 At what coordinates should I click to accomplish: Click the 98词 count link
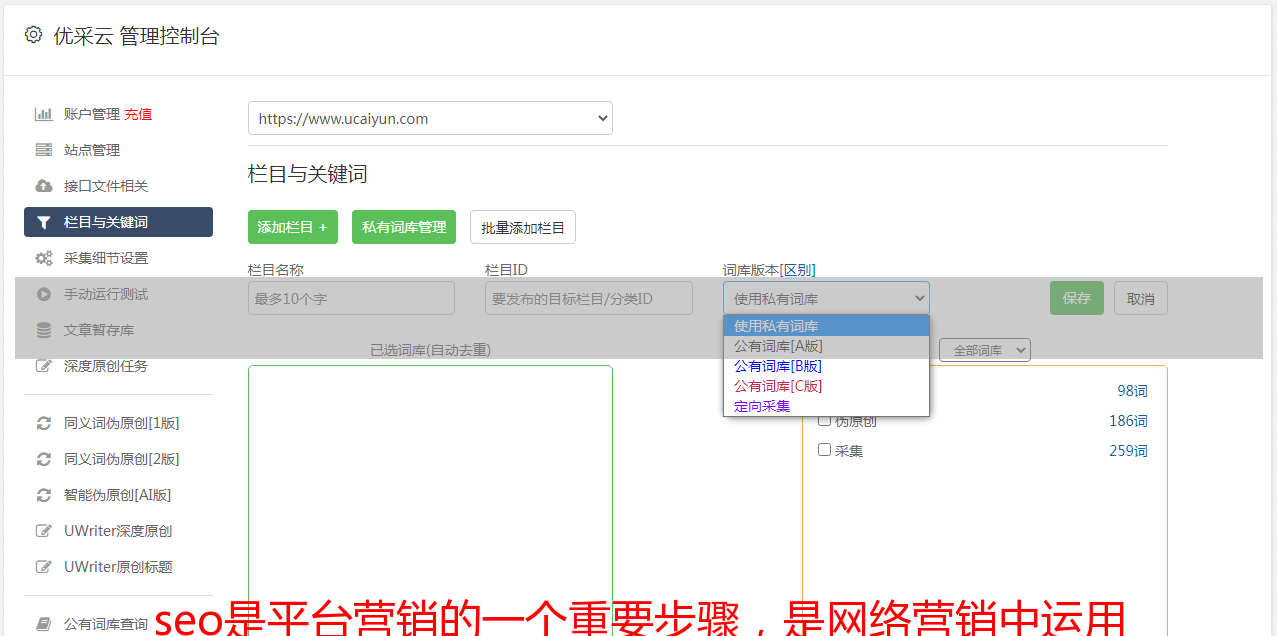(x=1132, y=391)
